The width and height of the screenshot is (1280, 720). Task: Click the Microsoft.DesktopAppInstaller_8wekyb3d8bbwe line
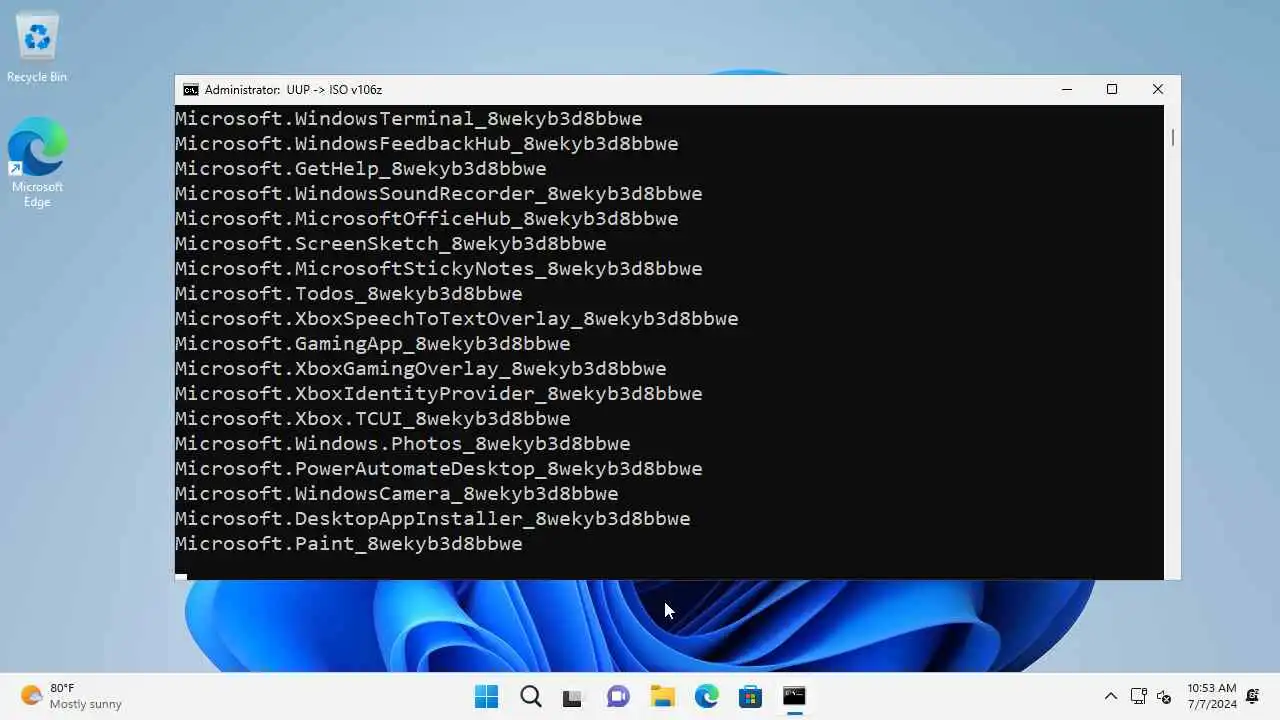[x=433, y=519]
